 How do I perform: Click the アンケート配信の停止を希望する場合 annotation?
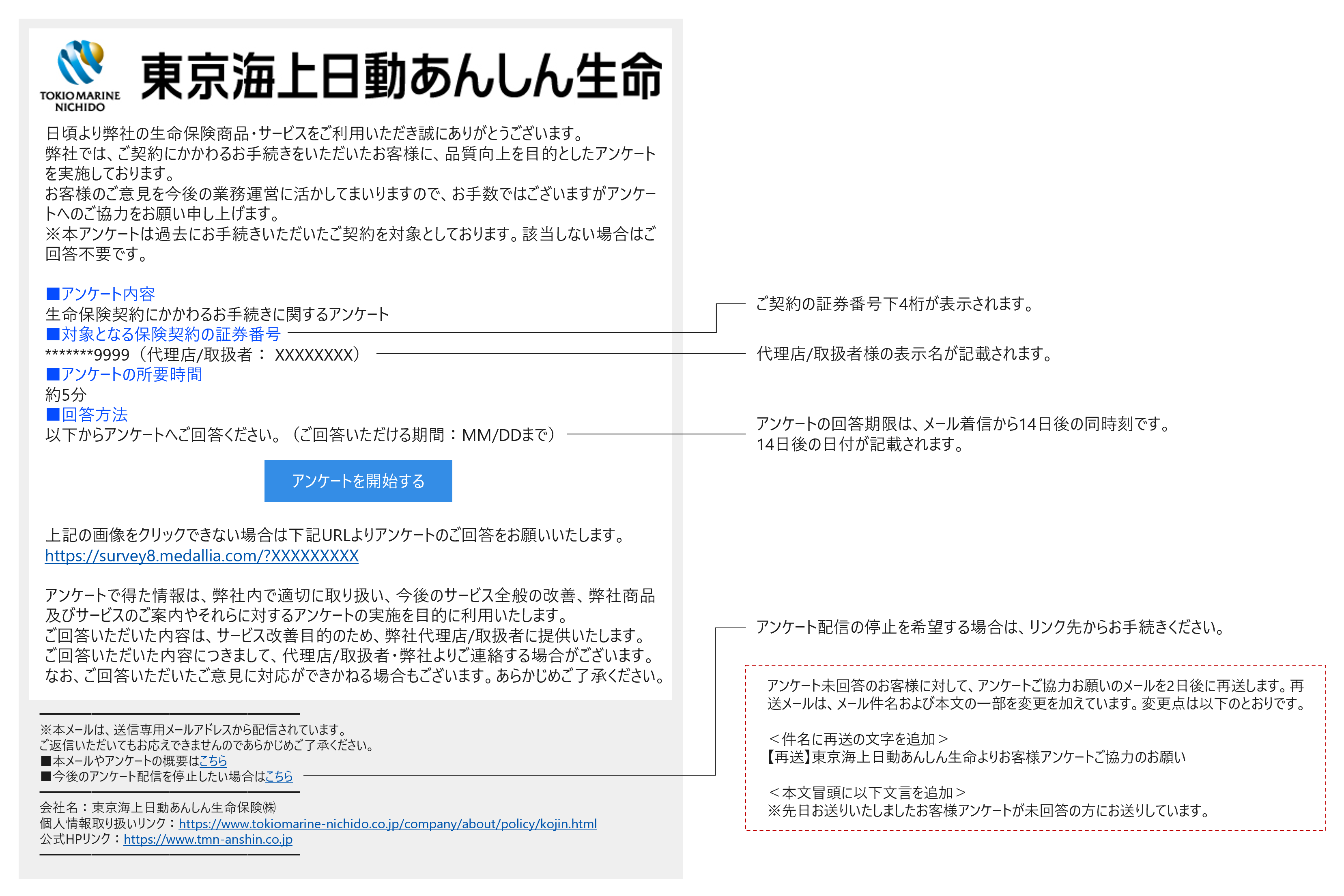tap(990, 627)
